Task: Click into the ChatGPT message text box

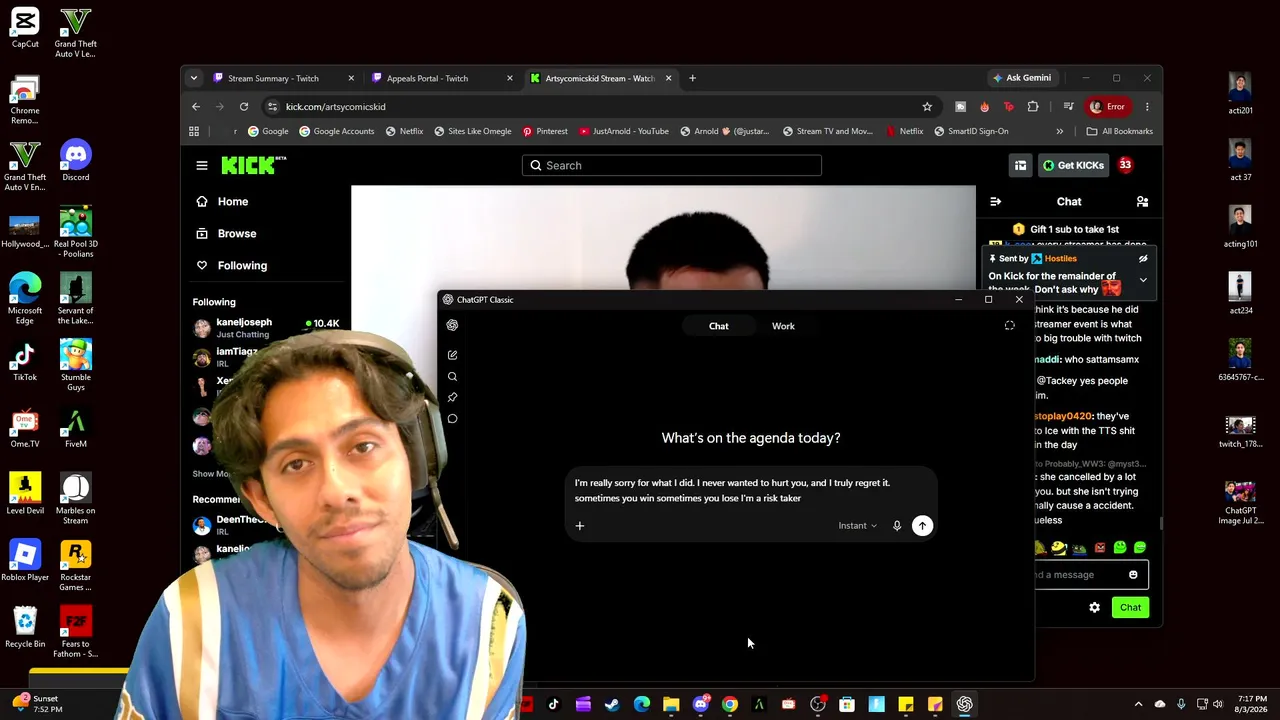Action: (751, 490)
